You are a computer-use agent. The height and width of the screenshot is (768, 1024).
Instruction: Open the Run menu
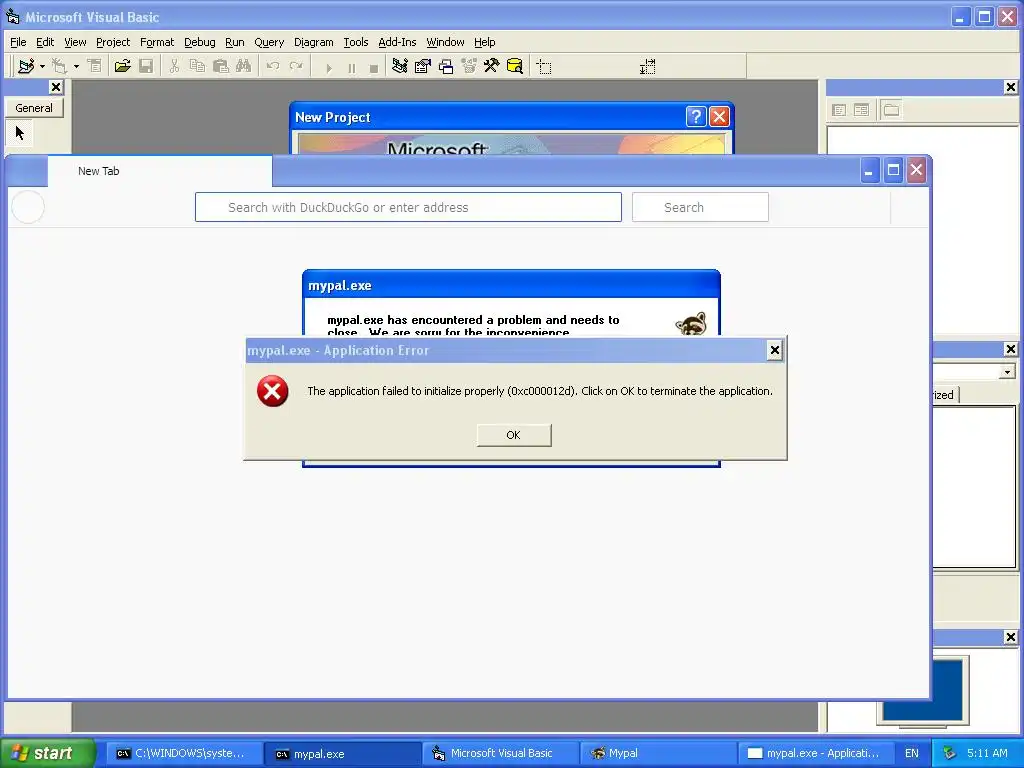[234, 42]
